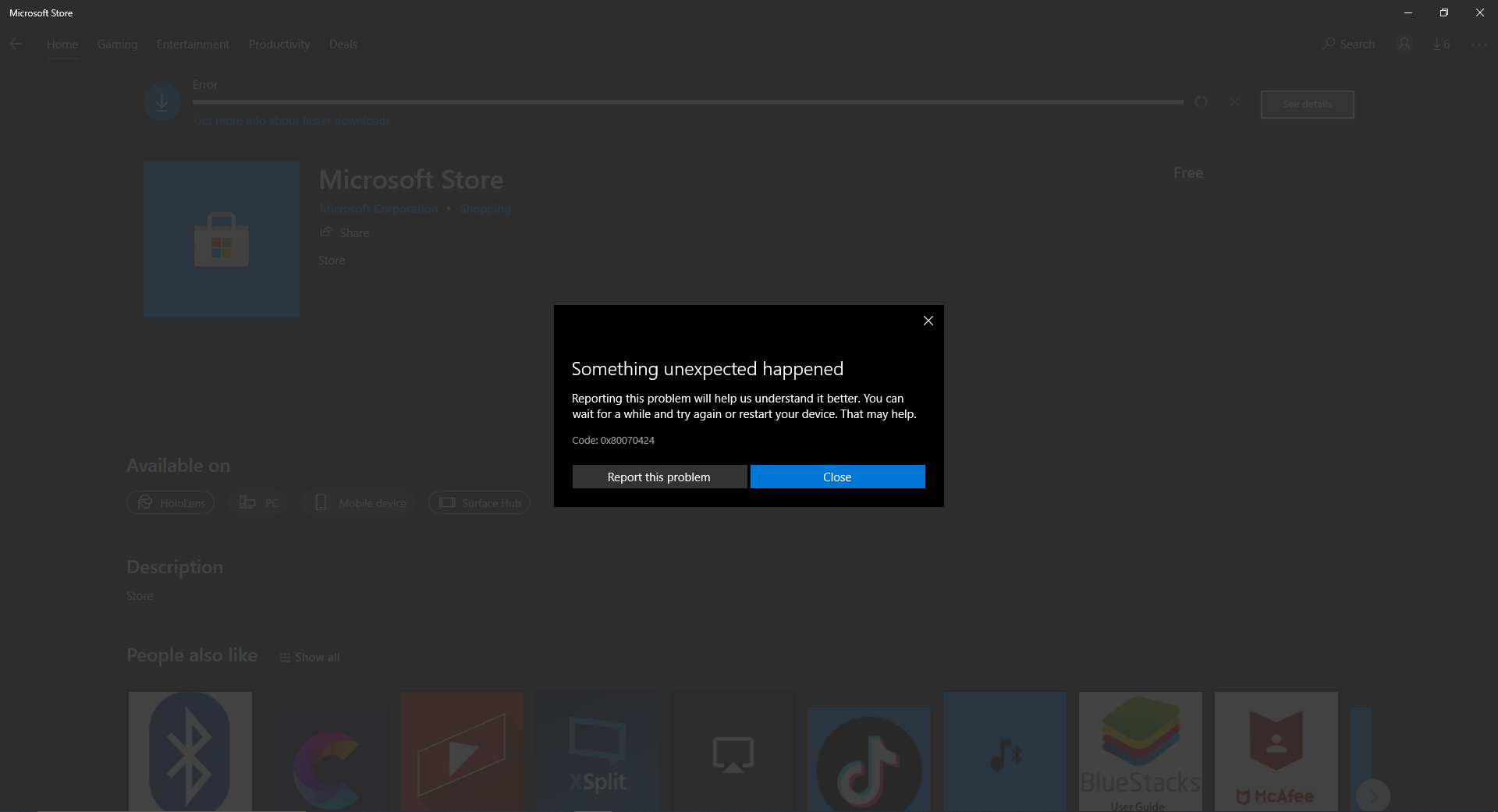
Task: Open the Shopping category link
Action: (x=485, y=209)
